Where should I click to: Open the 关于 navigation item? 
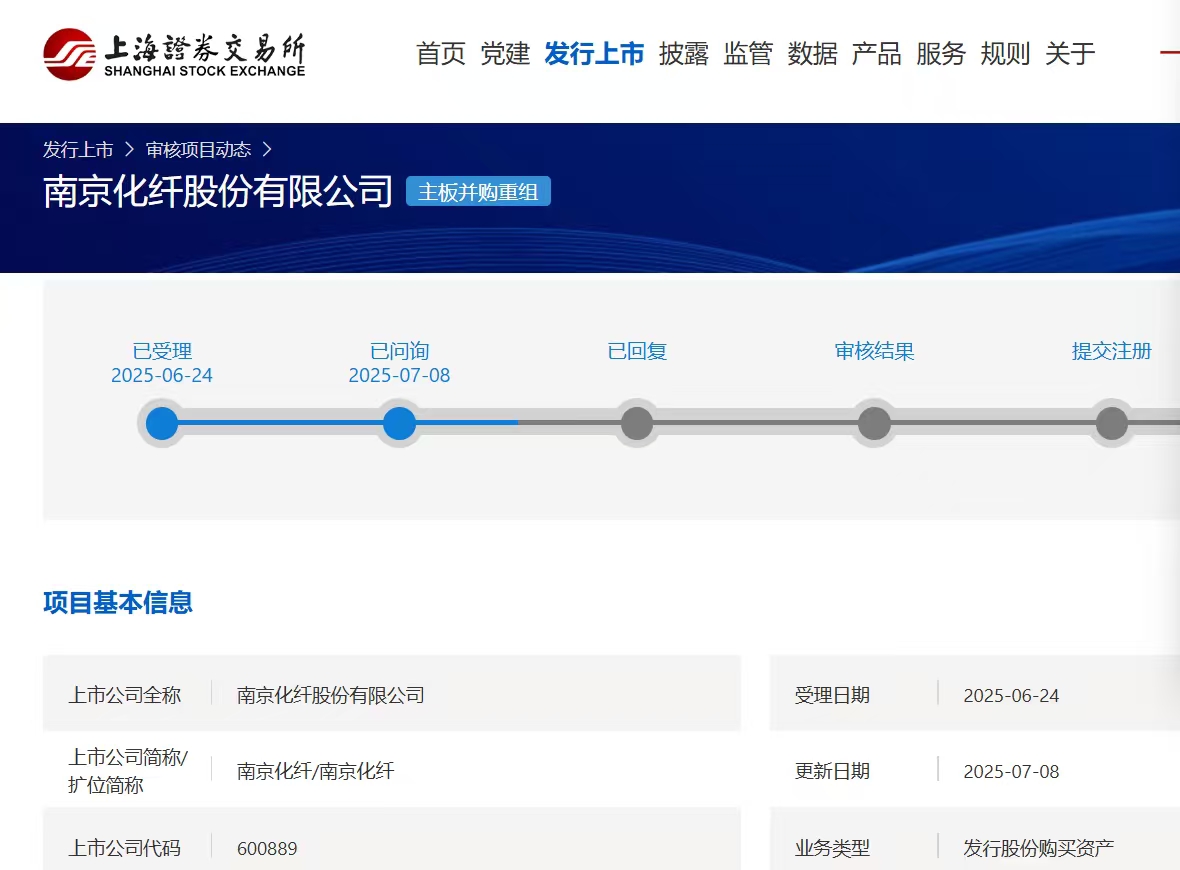tap(1069, 53)
